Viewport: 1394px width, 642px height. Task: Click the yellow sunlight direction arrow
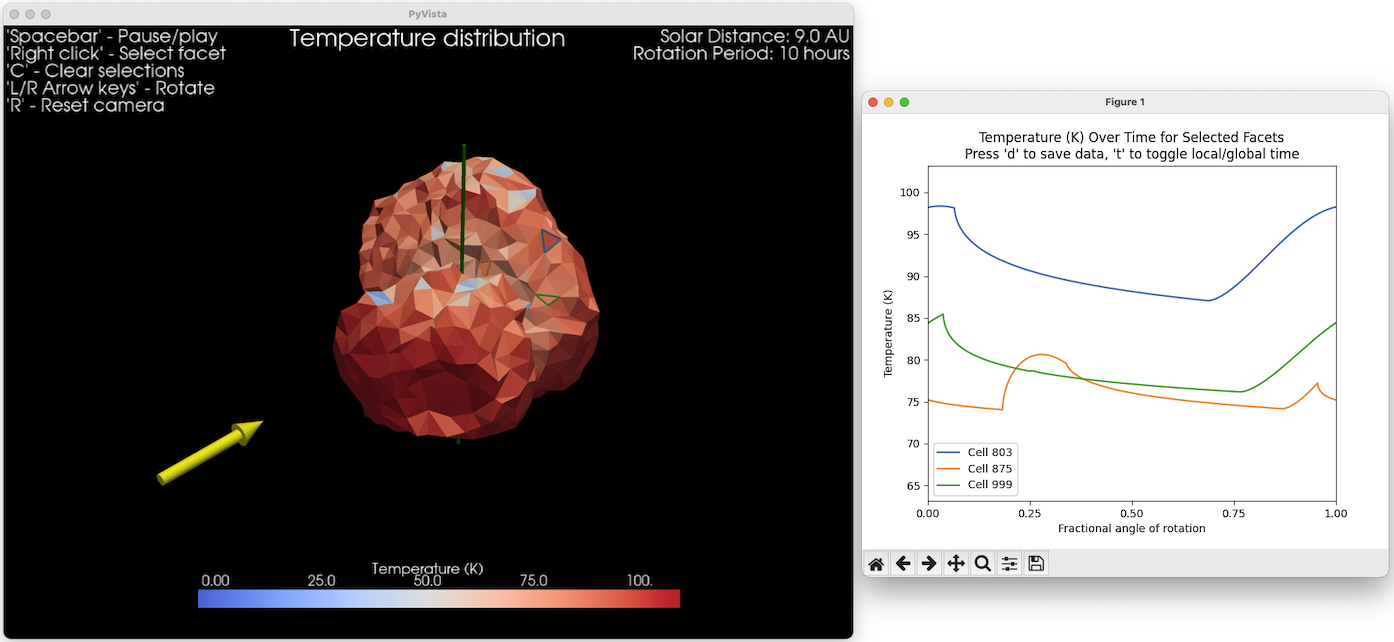click(x=210, y=453)
